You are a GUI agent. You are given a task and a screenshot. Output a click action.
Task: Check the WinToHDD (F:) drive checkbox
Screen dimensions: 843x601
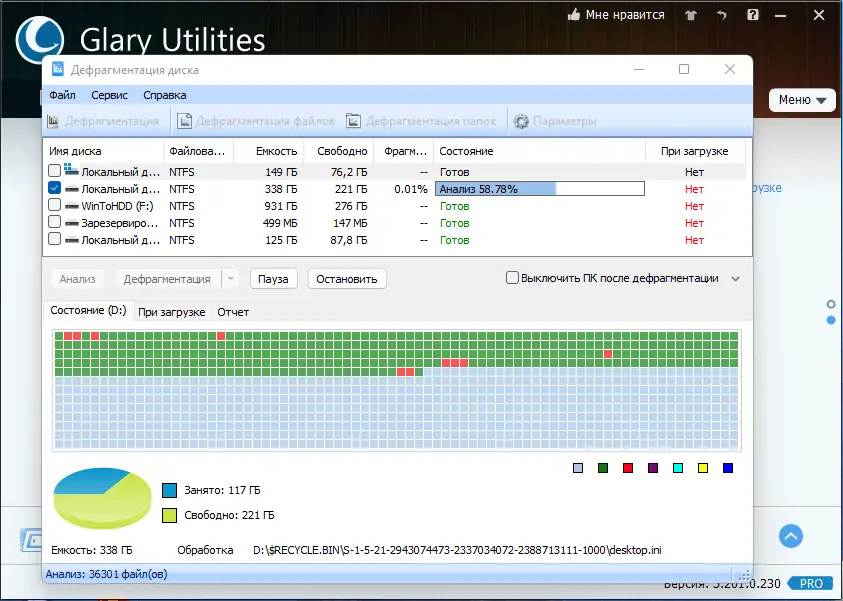(54, 205)
